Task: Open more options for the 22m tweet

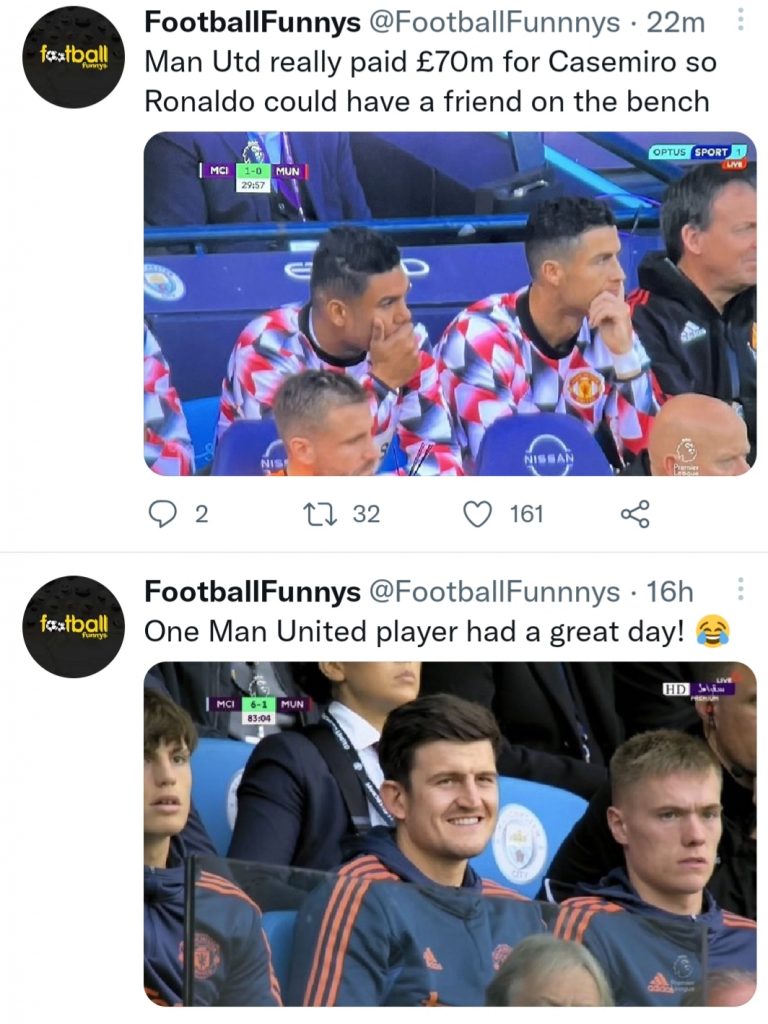Action: pyautogui.click(x=740, y=20)
